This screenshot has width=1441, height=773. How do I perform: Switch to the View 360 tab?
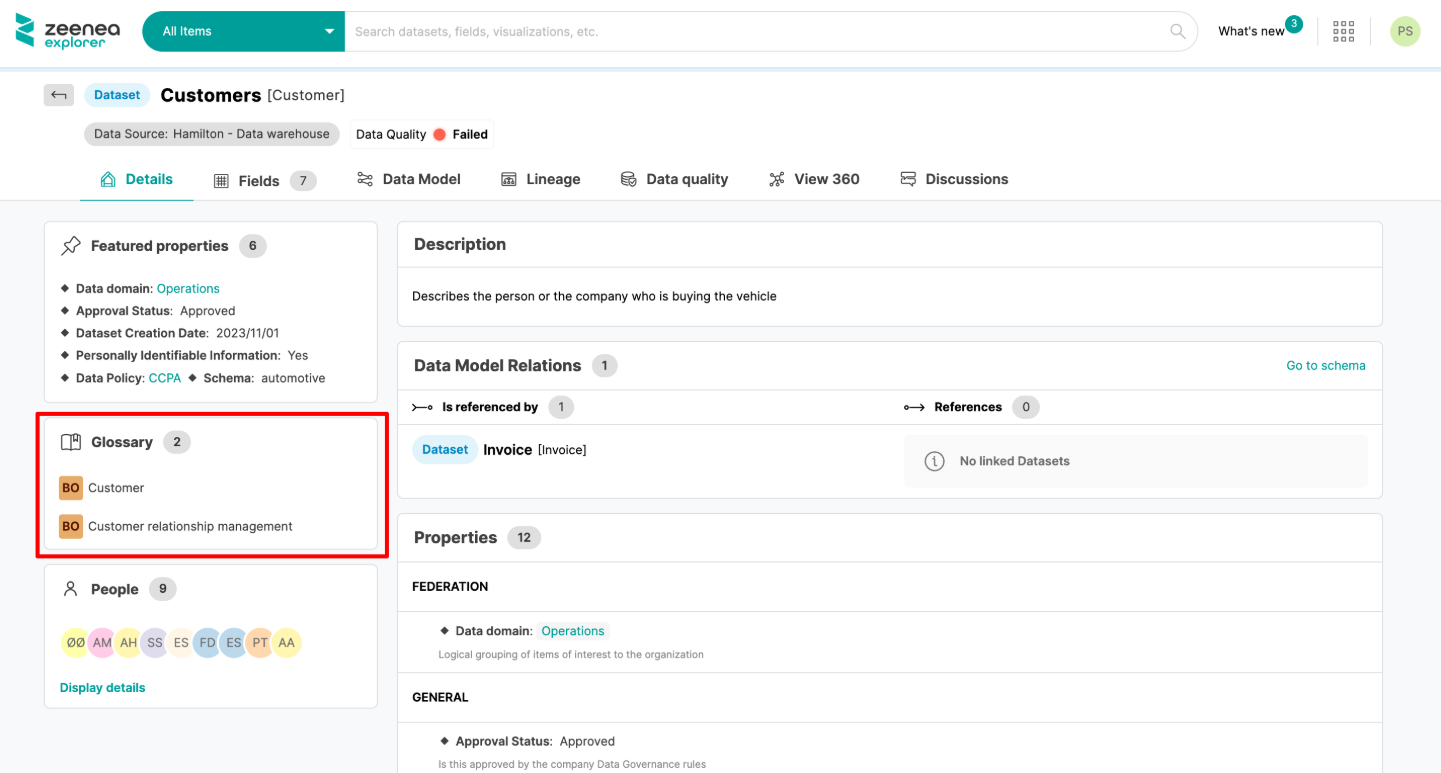click(x=814, y=179)
